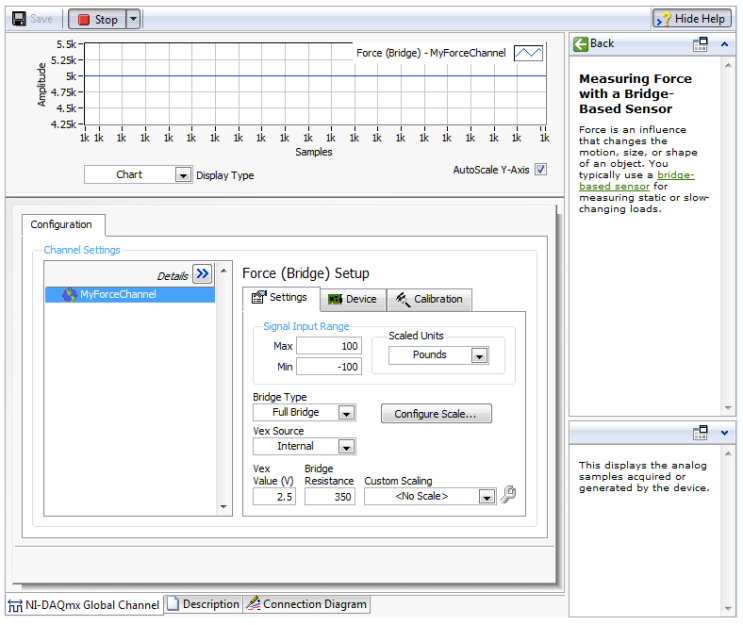Click the Min signal input field
Viewport: 743px width, 625px height.
point(329,366)
